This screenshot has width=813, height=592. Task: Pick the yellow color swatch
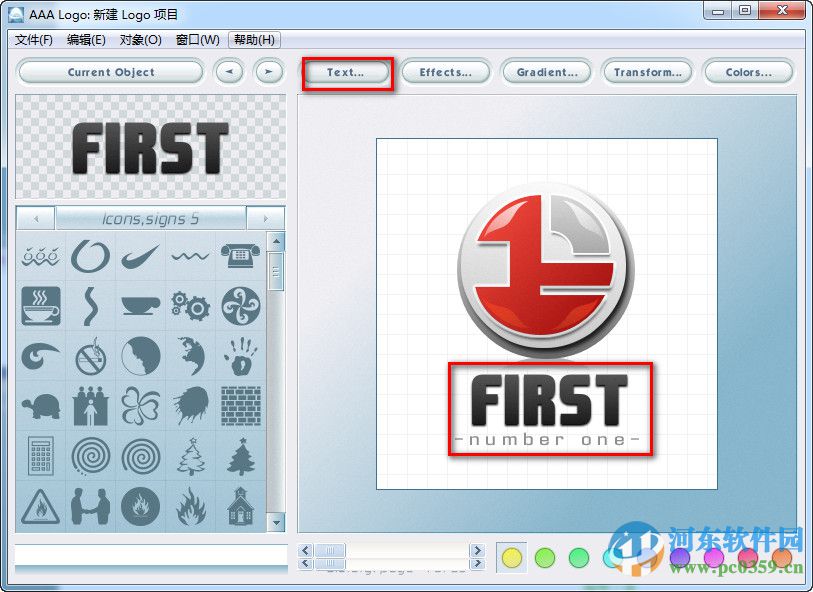(x=511, y=558)
